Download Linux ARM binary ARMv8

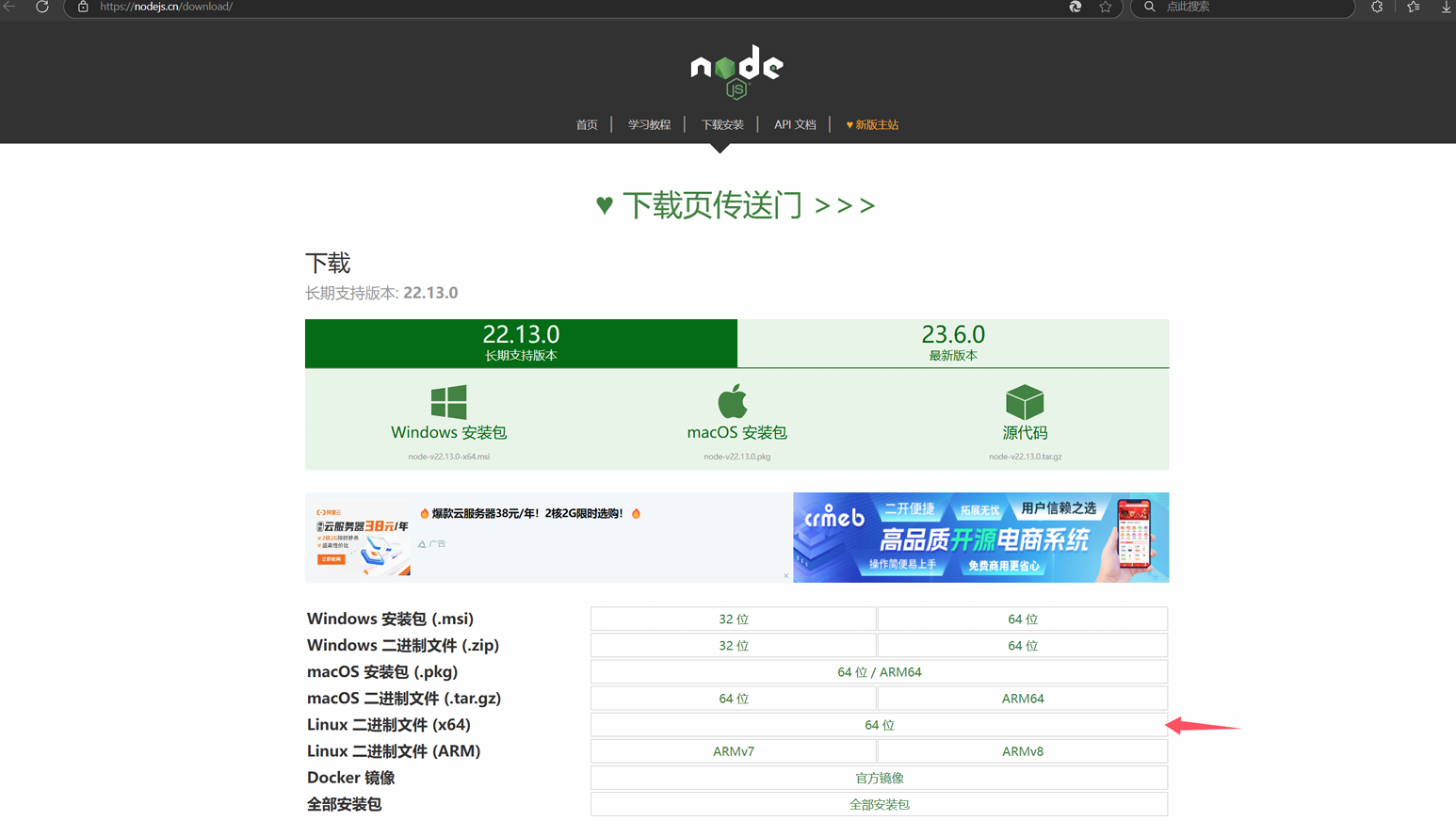coord(1022,751)
